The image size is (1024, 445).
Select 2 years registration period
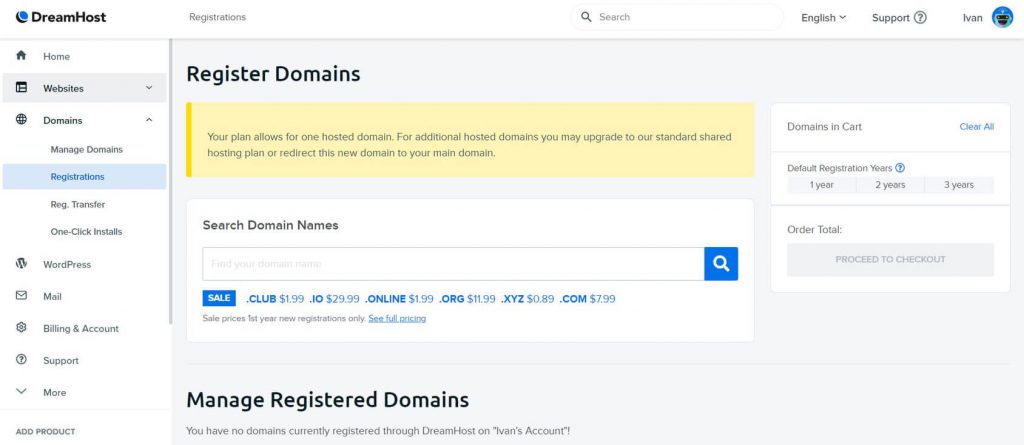pos(890,185)
